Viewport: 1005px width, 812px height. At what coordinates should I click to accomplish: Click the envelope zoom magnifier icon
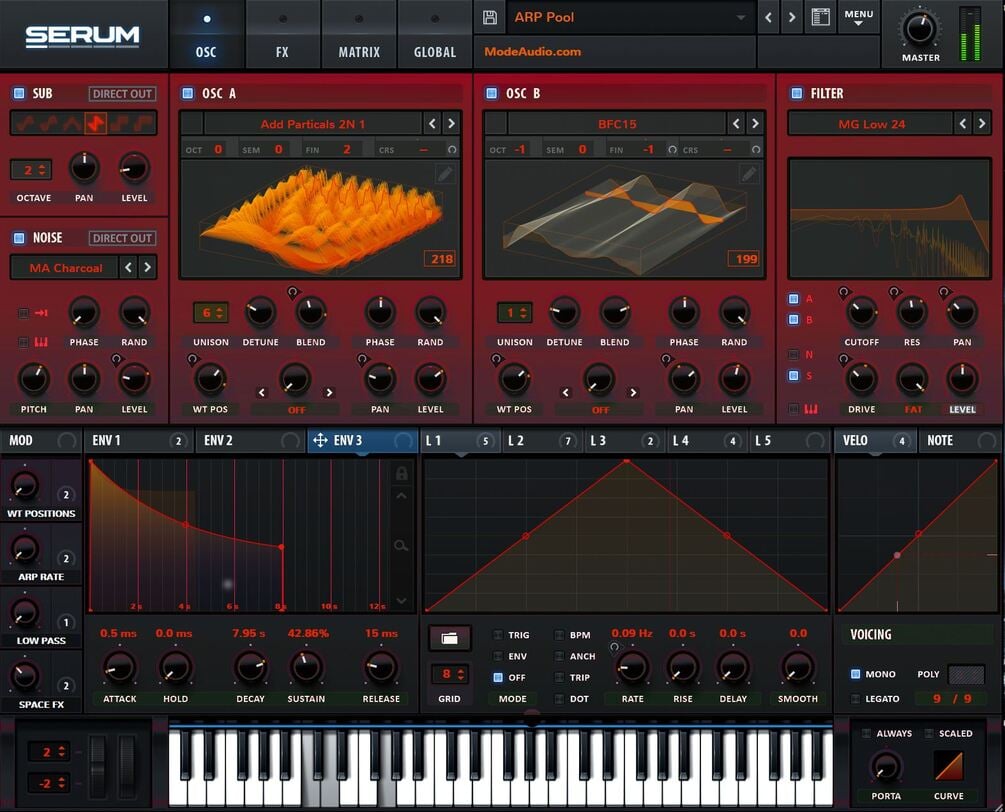401,545
